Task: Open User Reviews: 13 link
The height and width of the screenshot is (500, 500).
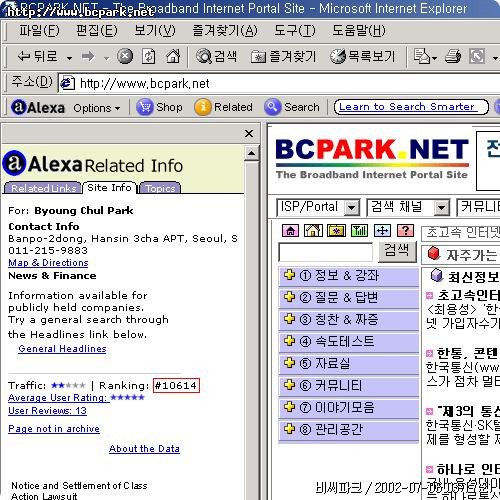Action: click(47, 410)
